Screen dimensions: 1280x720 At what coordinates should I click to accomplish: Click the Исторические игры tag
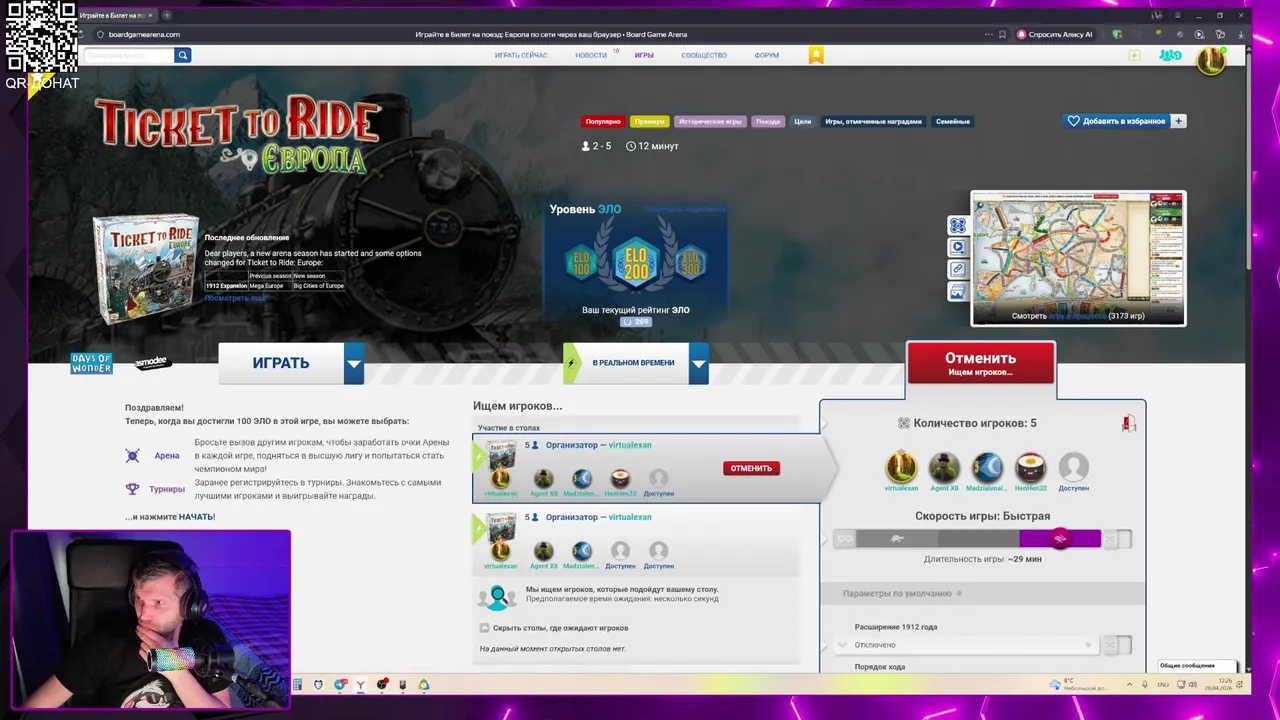click(x=710, y=121)
